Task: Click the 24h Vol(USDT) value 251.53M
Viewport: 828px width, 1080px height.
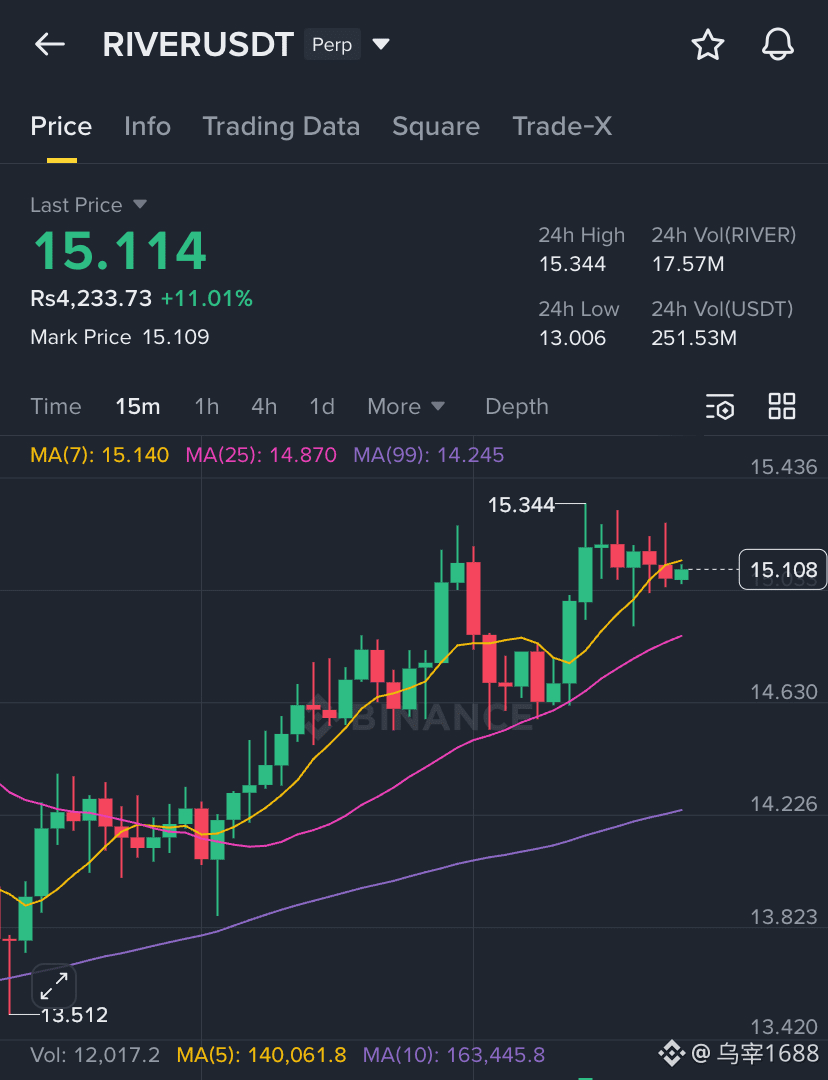Action: [x=694, y=338]
